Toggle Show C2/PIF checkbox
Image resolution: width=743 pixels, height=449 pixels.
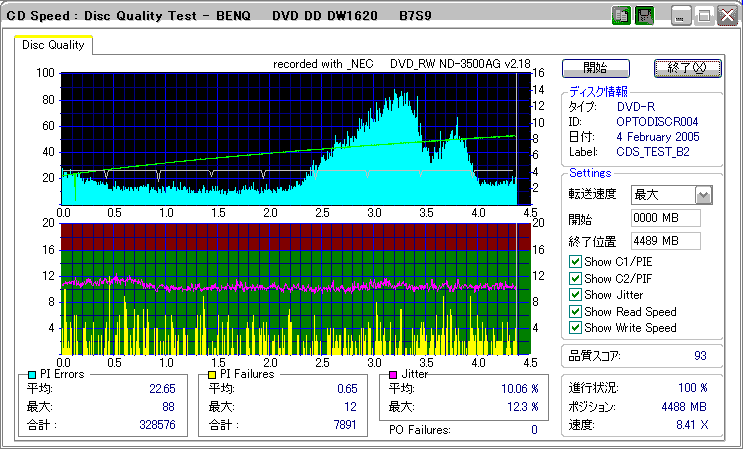coord(575,278)
